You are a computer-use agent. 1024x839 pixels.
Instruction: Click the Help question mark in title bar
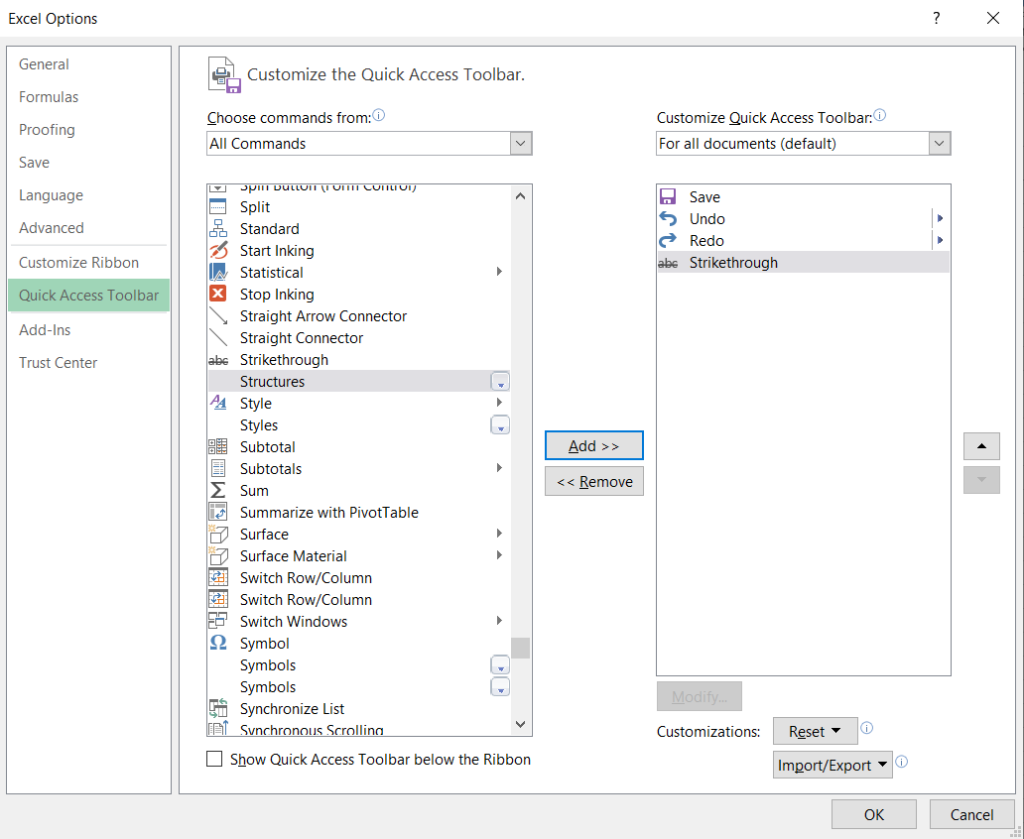coord(936,18)
